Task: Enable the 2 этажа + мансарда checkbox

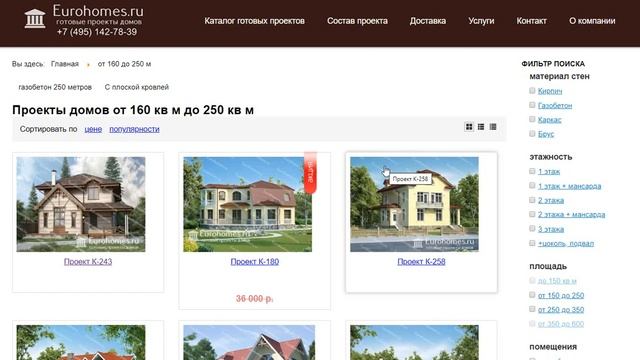Action: tap(532, 214)
